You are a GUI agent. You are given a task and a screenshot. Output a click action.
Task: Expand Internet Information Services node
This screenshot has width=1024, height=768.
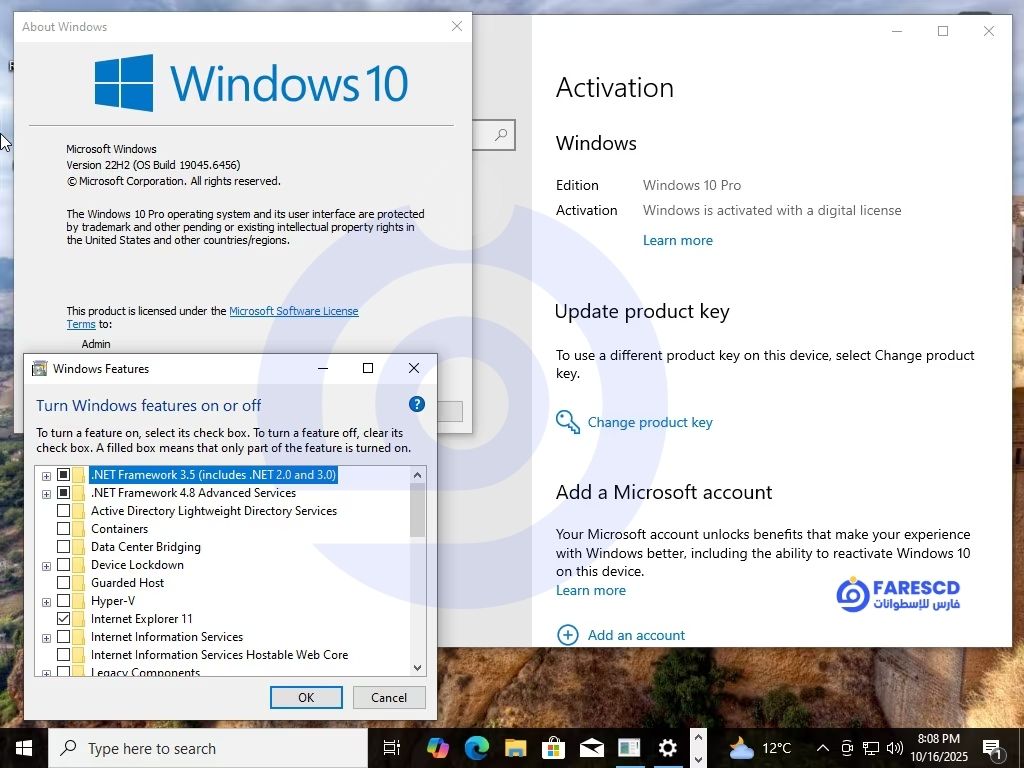pos(46,638)
